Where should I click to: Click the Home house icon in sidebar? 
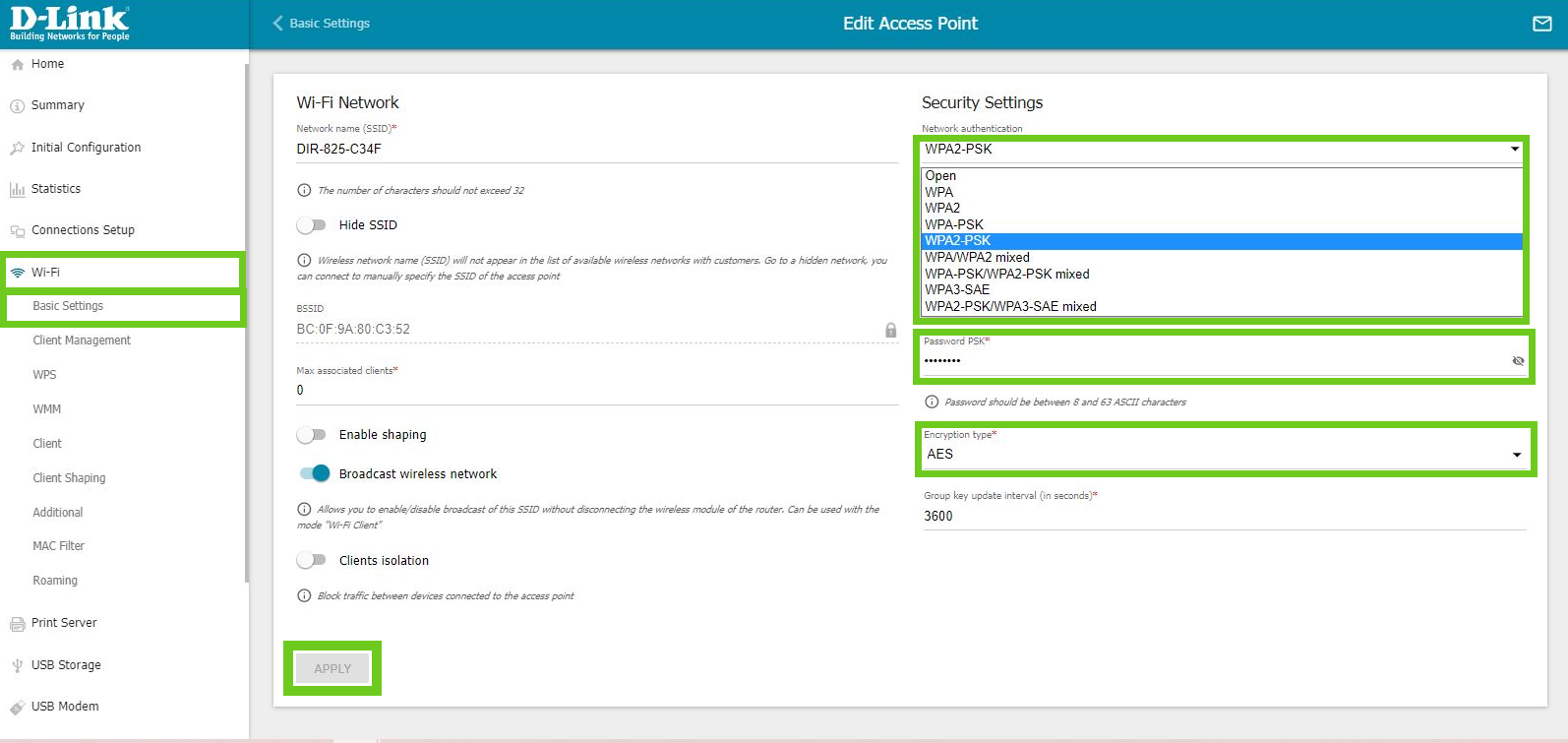point(17,65)
